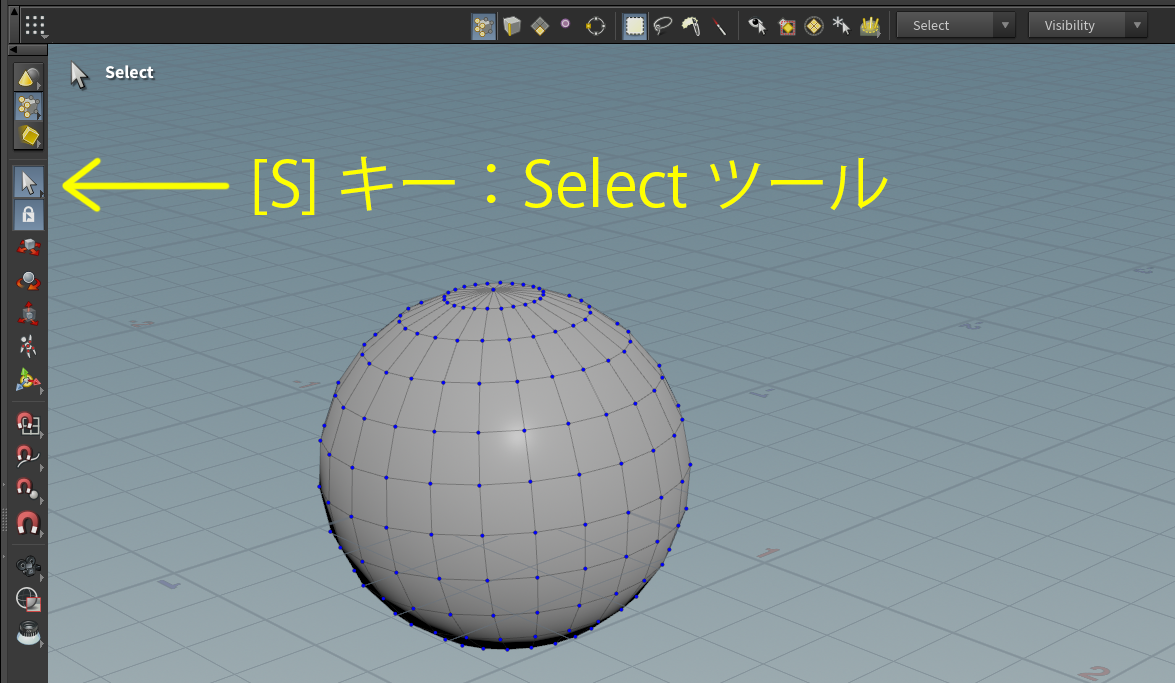Open the dotted-grid pane options menu
The width and height of the screenshot is (1175, 683).
click(35, 25)
